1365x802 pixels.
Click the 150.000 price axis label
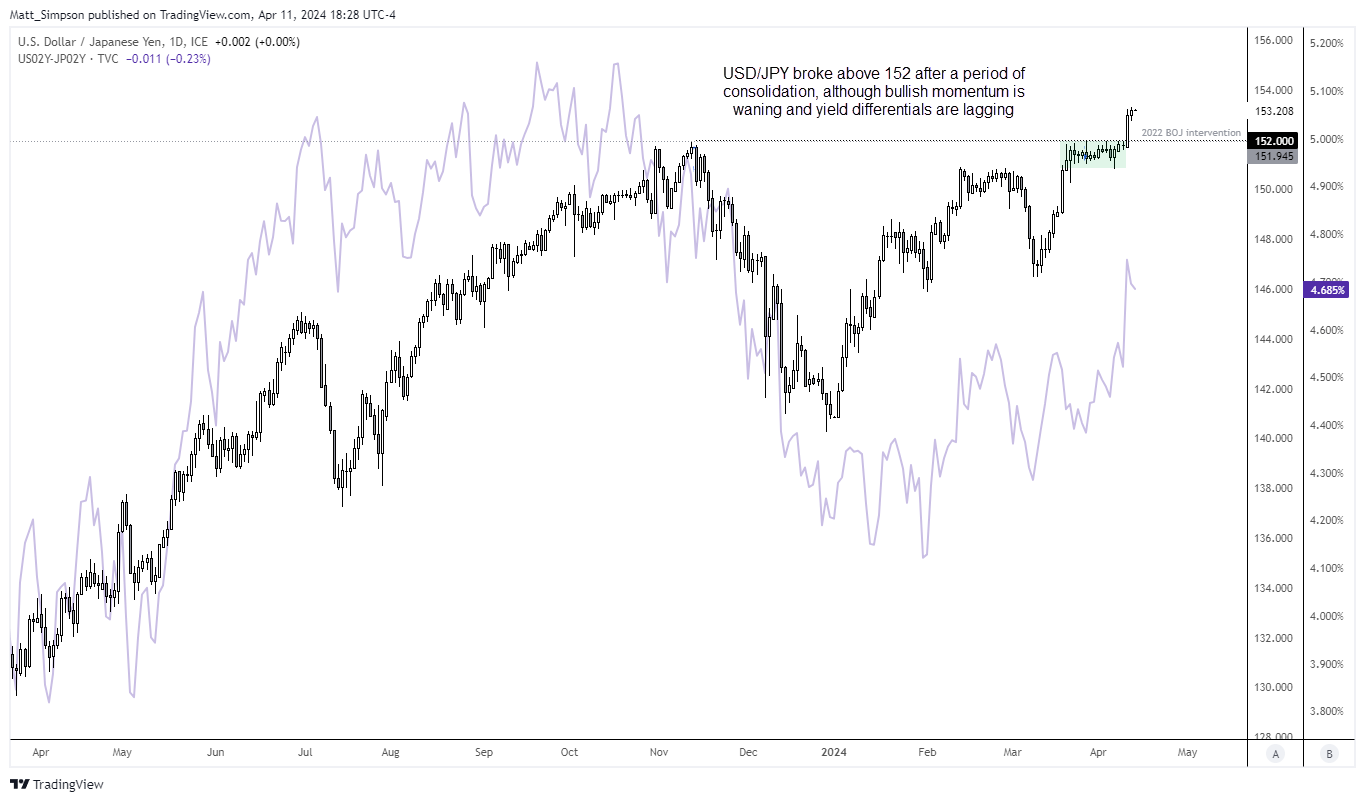tap(1273, 190)
